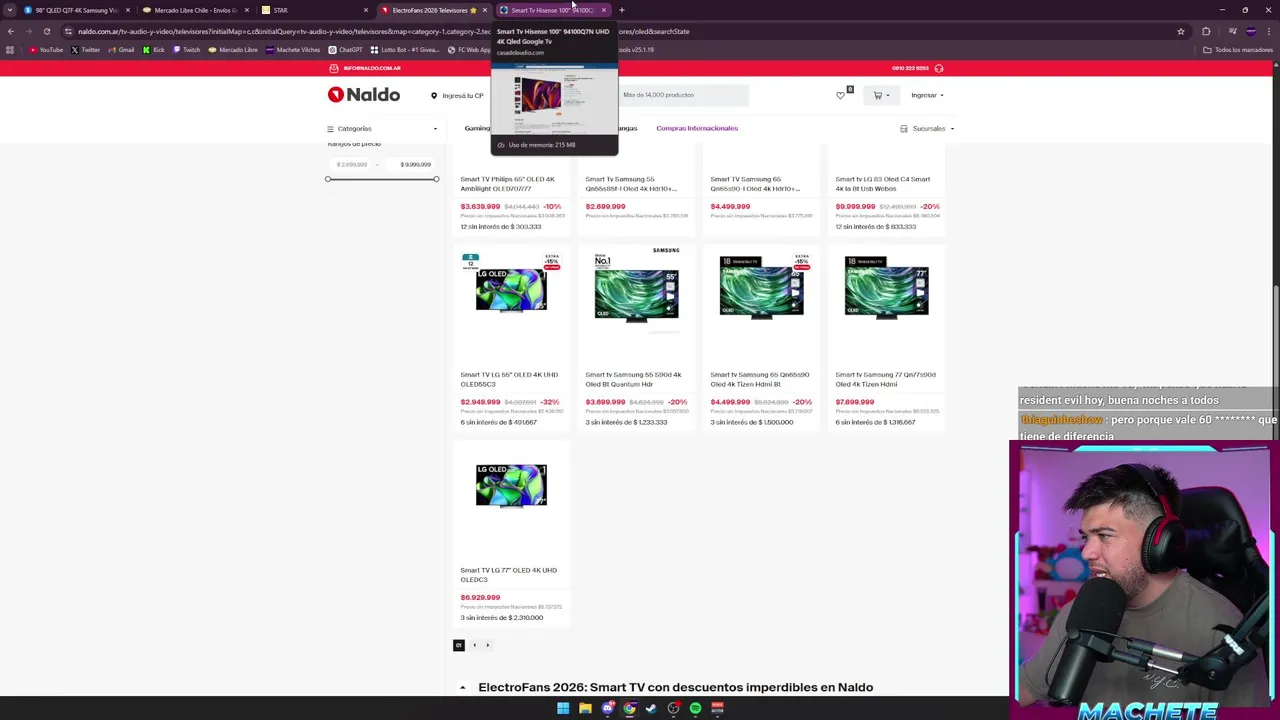Click the address bar site info icon
Screen dimensions: 1280x720
point(69,31)
